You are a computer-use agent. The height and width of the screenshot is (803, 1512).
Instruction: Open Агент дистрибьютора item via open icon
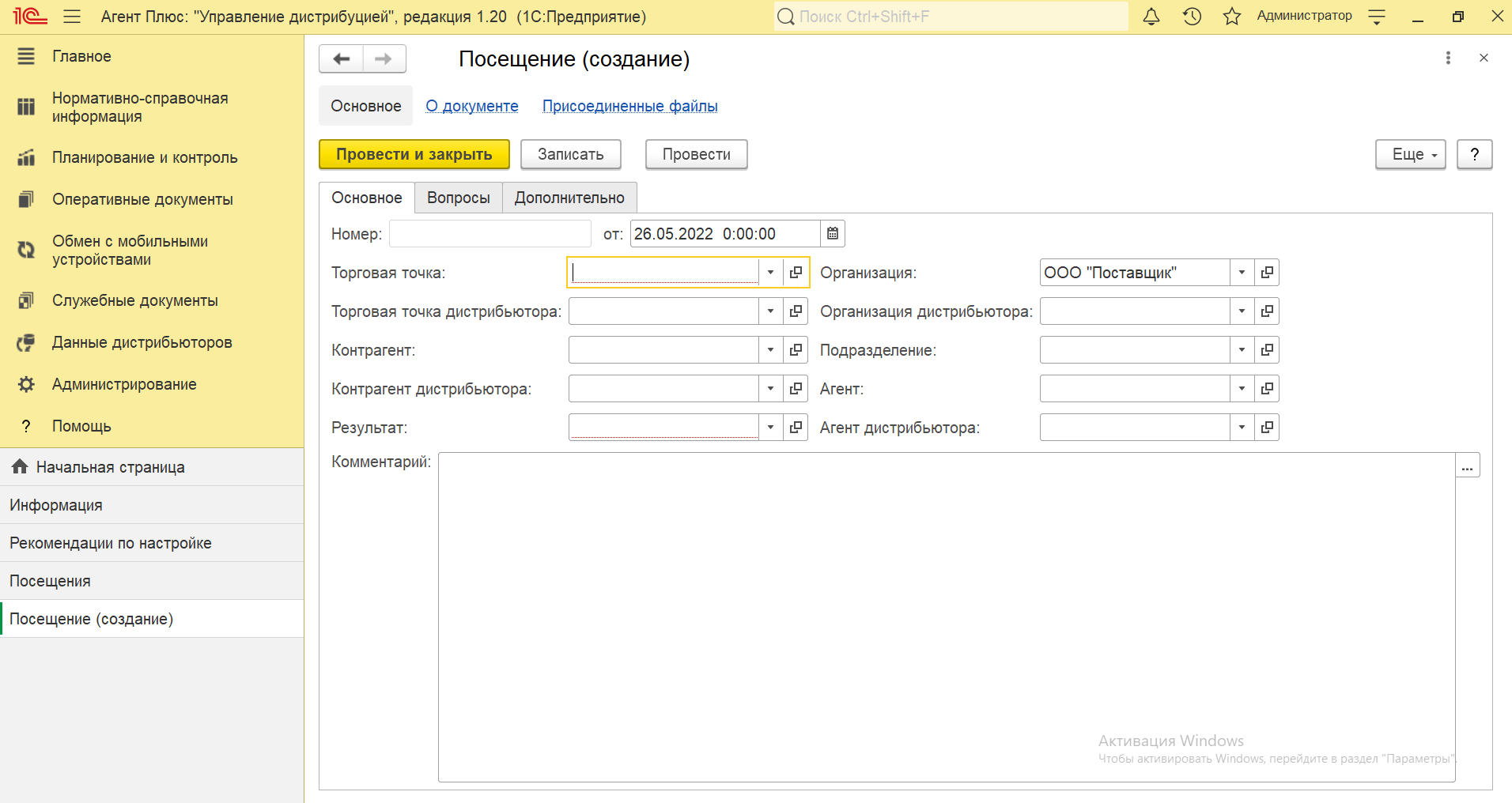coord(1267,428)
